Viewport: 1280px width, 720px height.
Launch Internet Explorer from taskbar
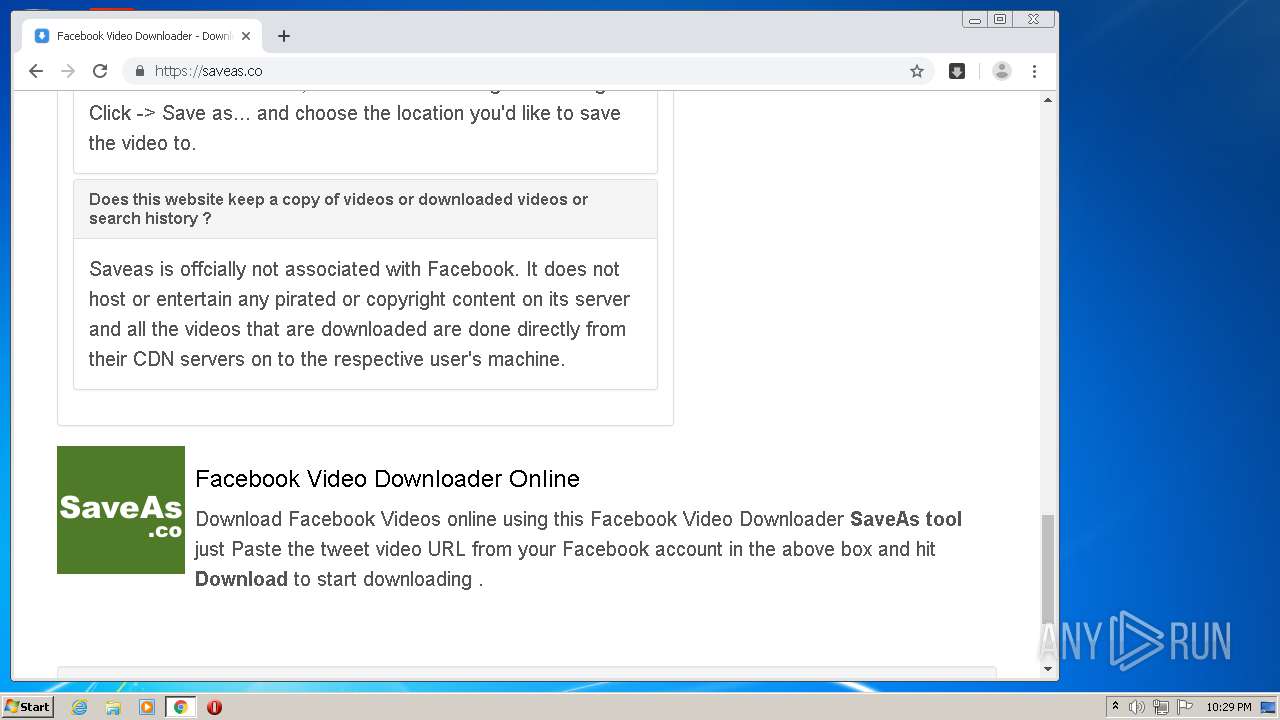pyautogui.click(x=79, y=707)
